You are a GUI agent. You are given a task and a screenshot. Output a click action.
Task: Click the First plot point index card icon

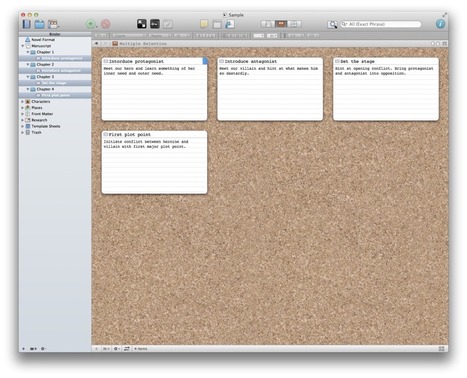pyautogui.click(x=106, y=134)
